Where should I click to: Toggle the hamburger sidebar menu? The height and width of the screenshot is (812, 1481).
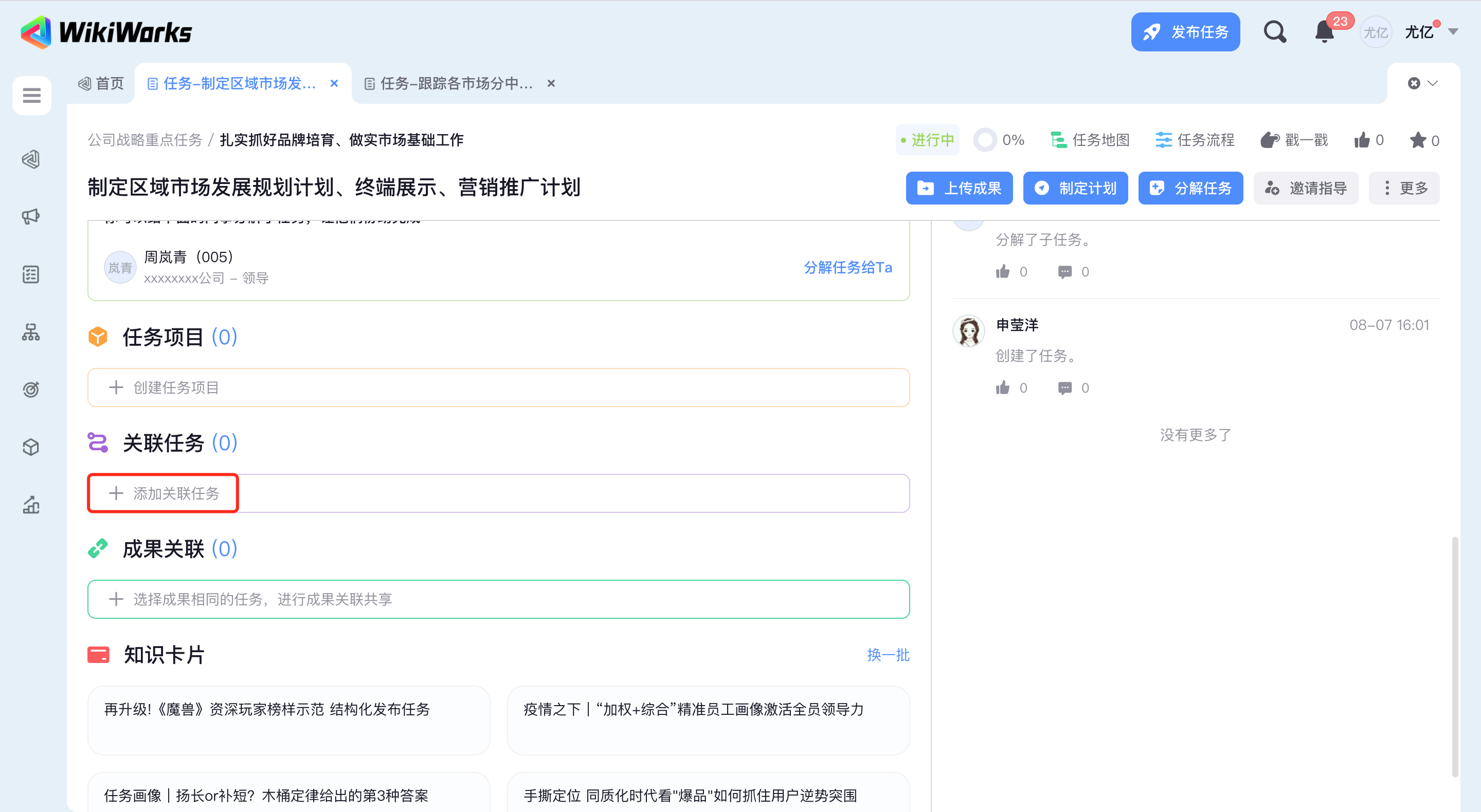[31, 95]
